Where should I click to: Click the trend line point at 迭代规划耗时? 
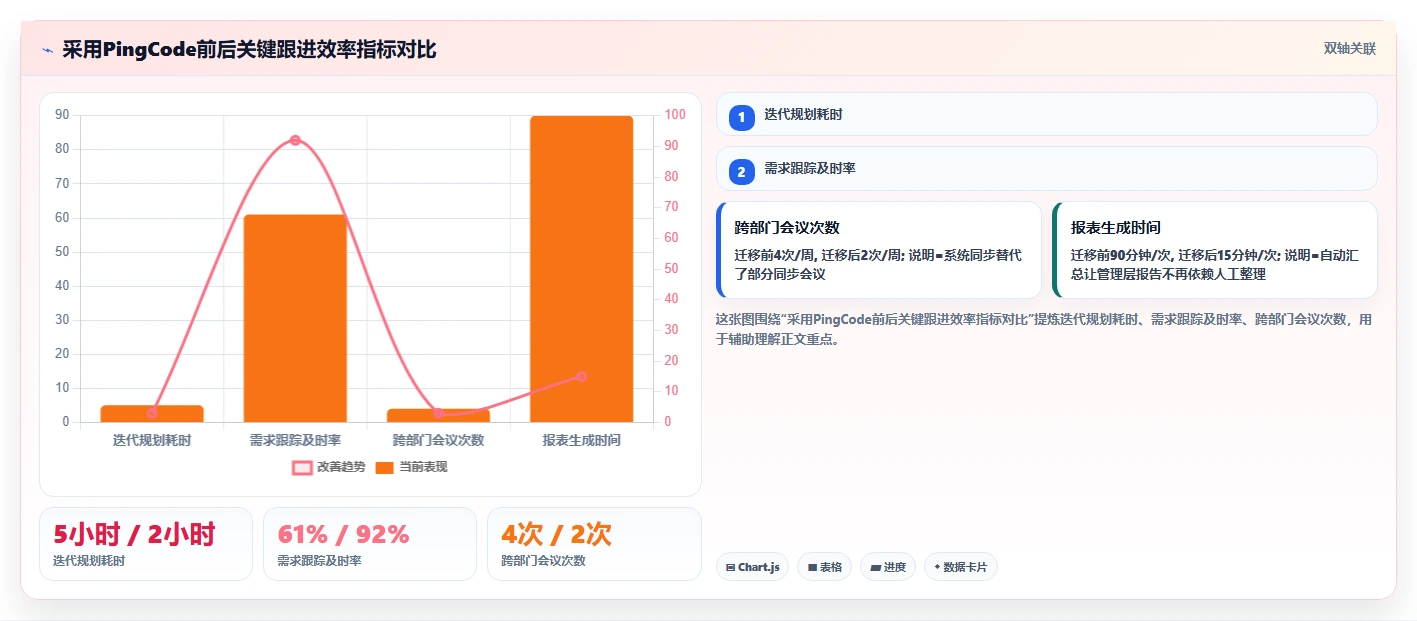[x=152, y=413]
